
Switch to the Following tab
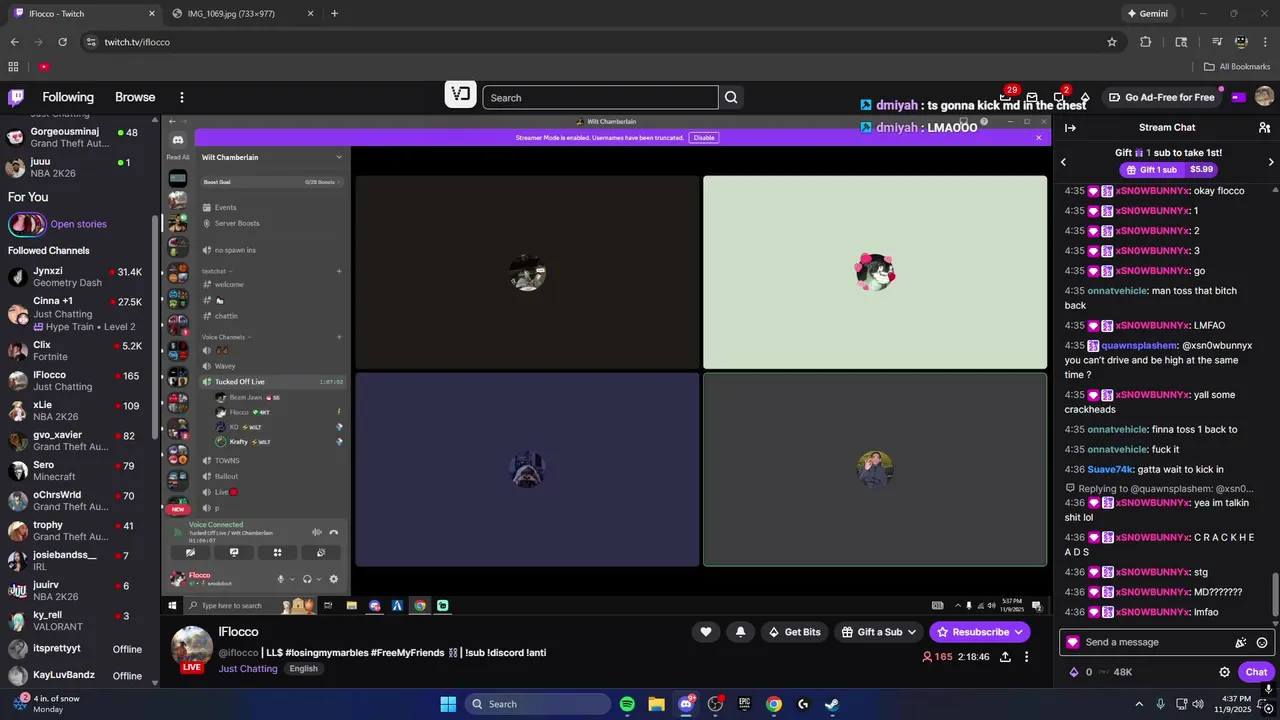[x=68, y=97]
